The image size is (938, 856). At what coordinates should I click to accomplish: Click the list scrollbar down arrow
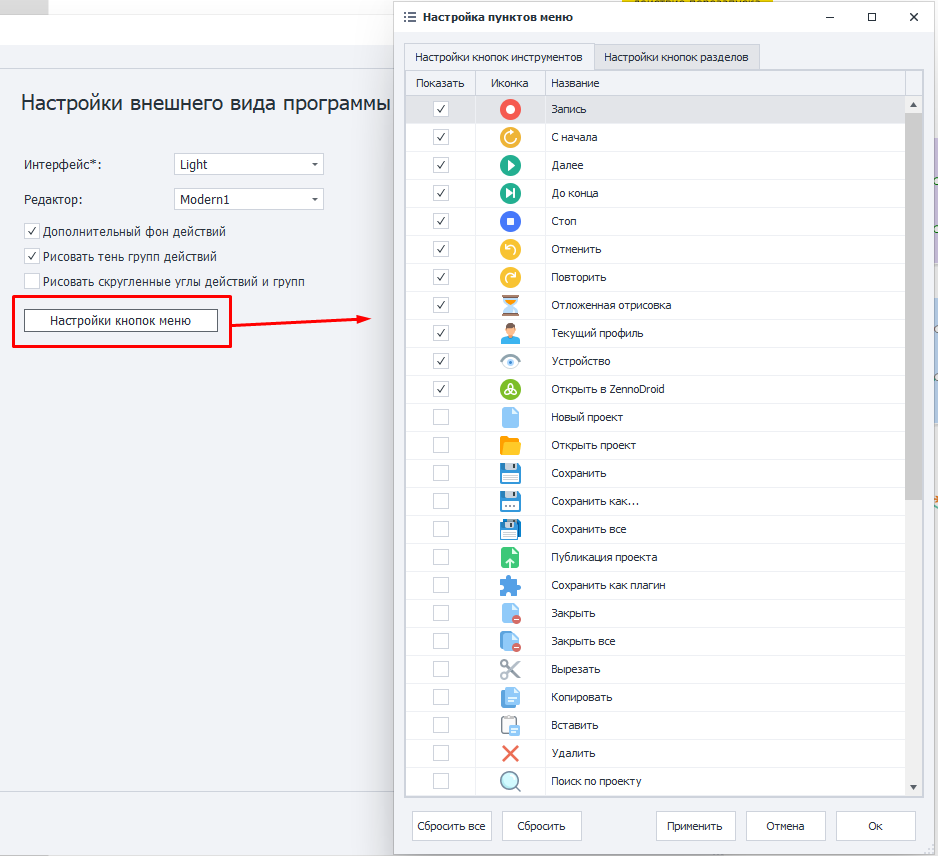pos(913,787)
